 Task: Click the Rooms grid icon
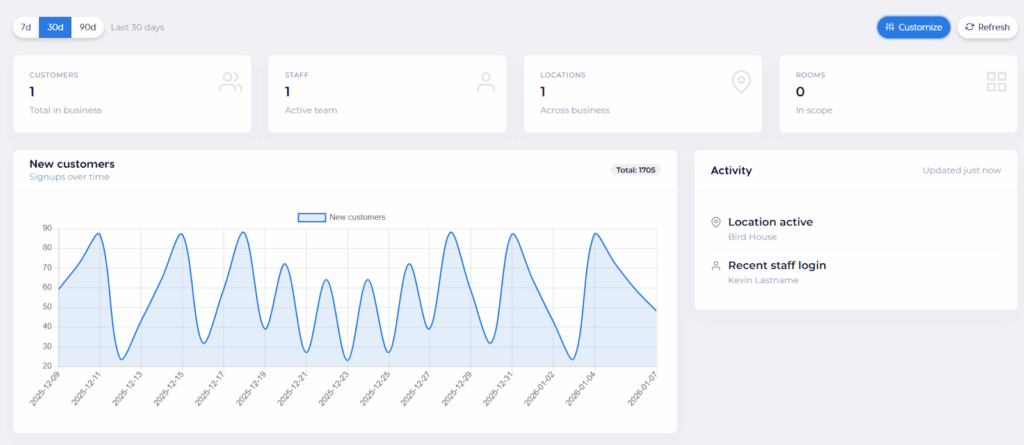[x=996, y=82]
